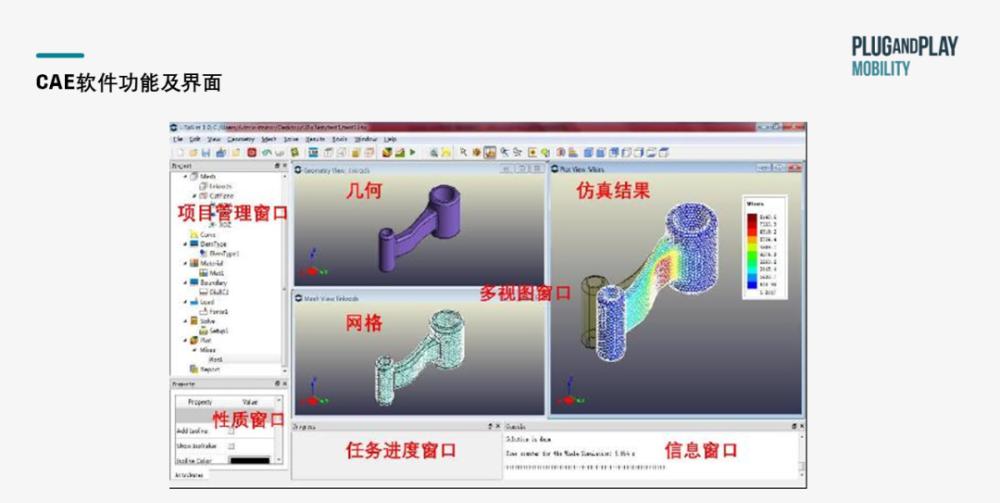Click the New blank document toolbar icon
Screen dimensions: 1000x503
[180, 152]
